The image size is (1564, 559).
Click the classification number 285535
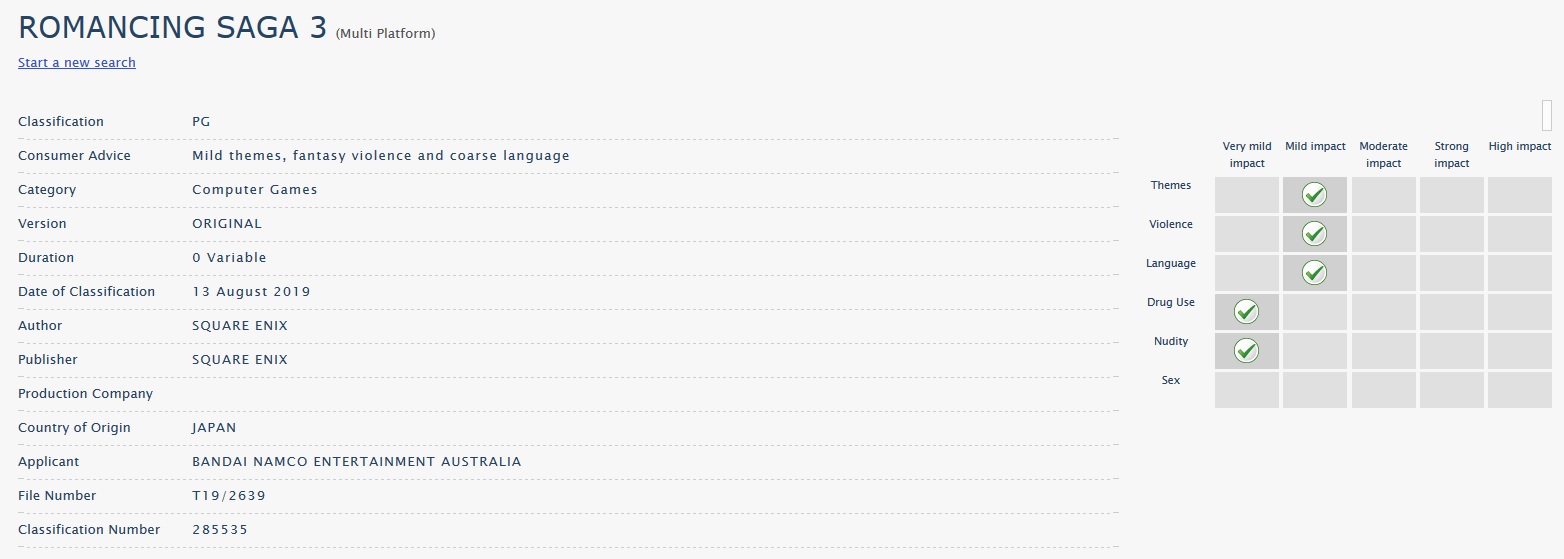pos(220,530)
